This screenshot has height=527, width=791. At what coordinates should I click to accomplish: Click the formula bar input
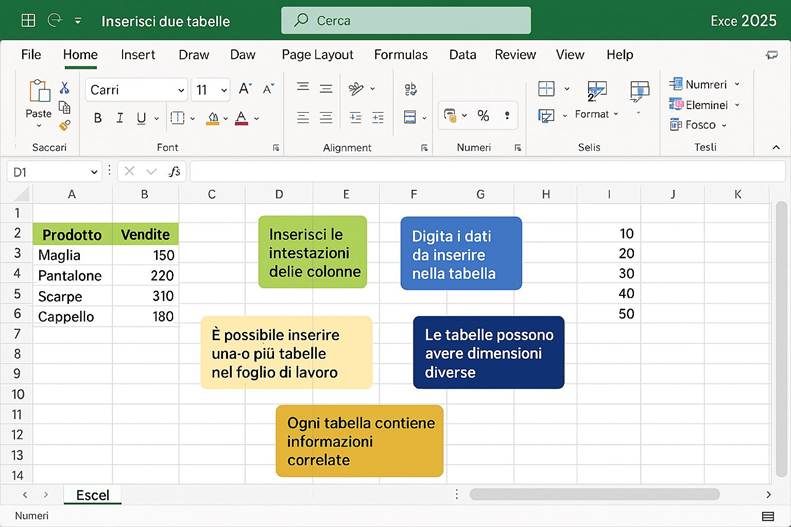[x=487, y=171]
